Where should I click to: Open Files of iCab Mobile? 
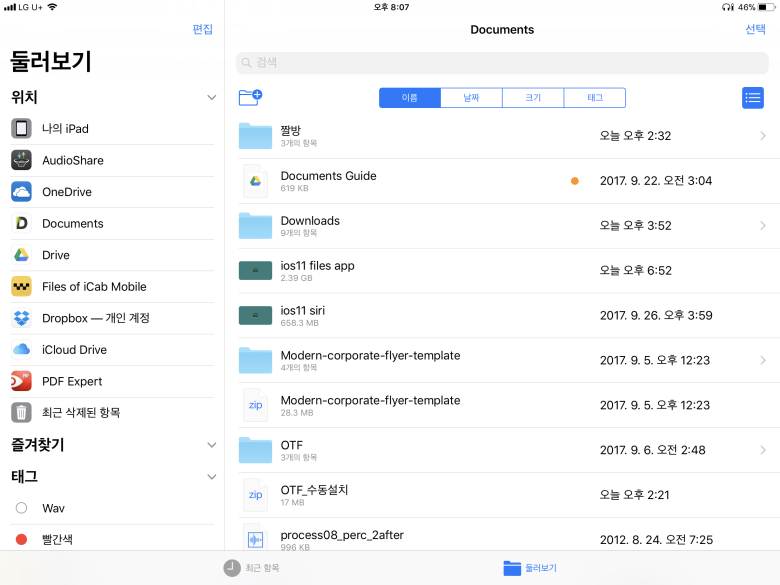coord(93,287)
